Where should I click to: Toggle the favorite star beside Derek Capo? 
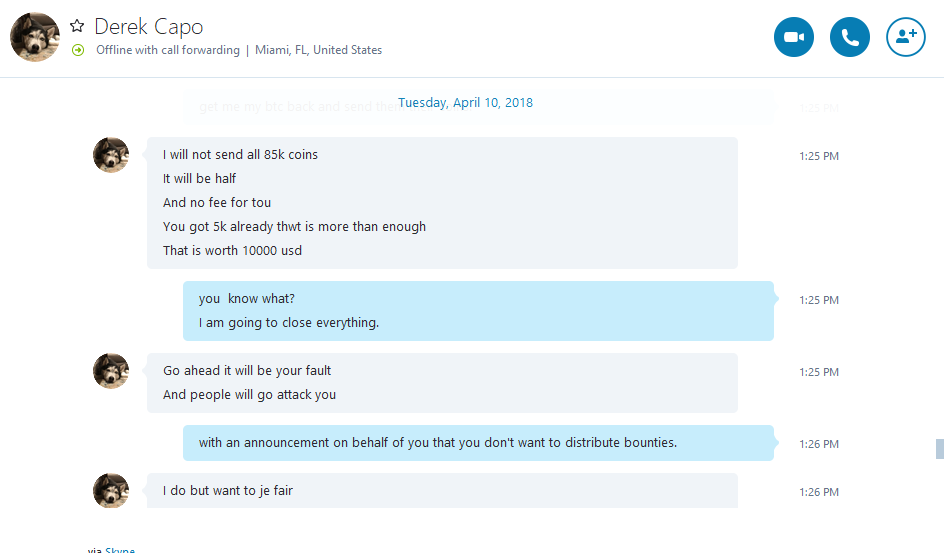click(x=77, y=26)
